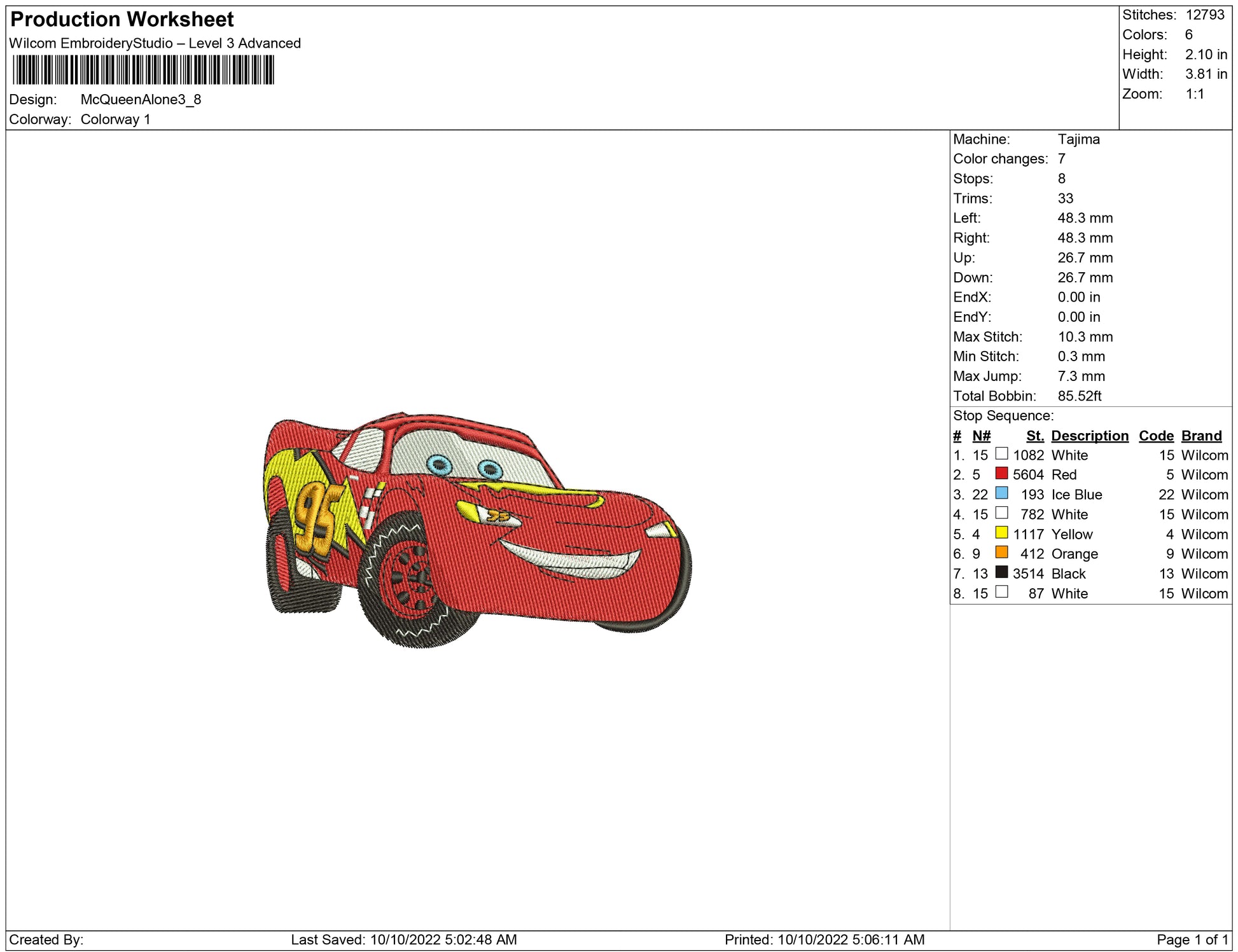
Task: Click the orange thread color swatch
Action: tap(1001, 552)
